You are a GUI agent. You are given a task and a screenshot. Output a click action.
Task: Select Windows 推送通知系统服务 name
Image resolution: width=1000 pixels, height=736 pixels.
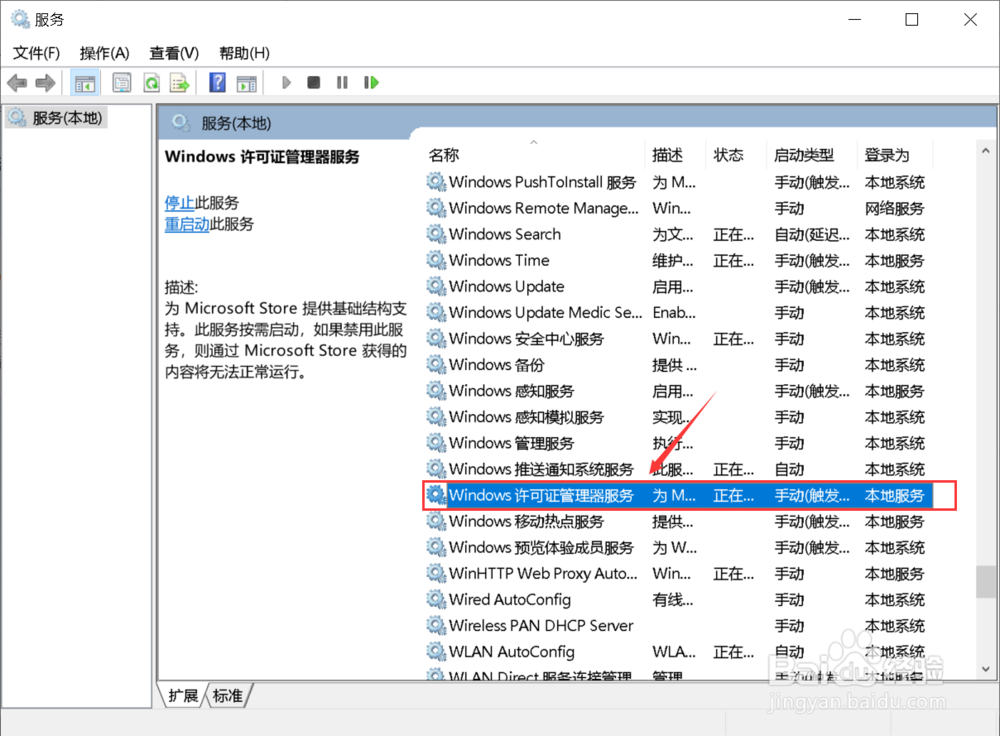pyautogui.click(x=541, y=469)
